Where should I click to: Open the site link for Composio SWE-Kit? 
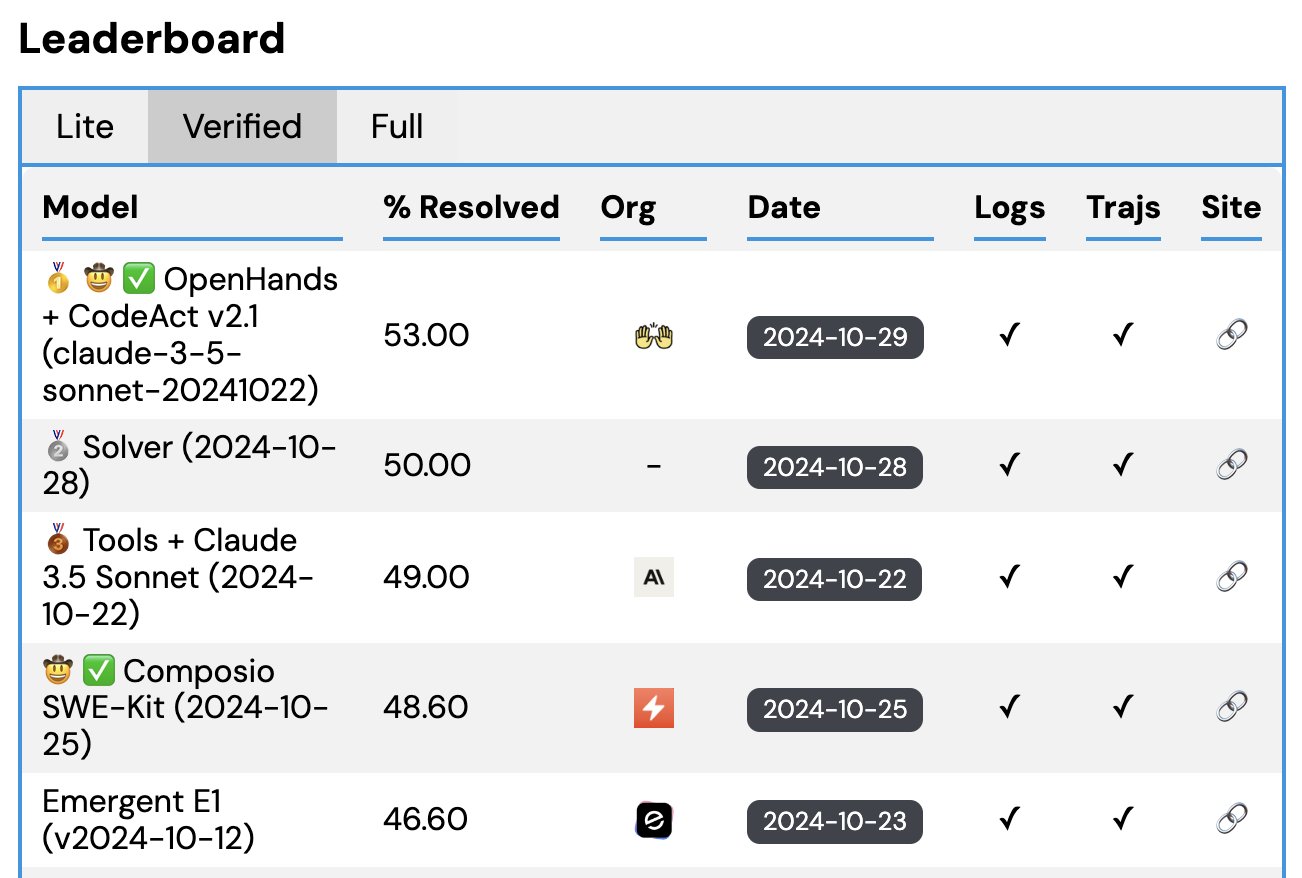(1231, 707)
